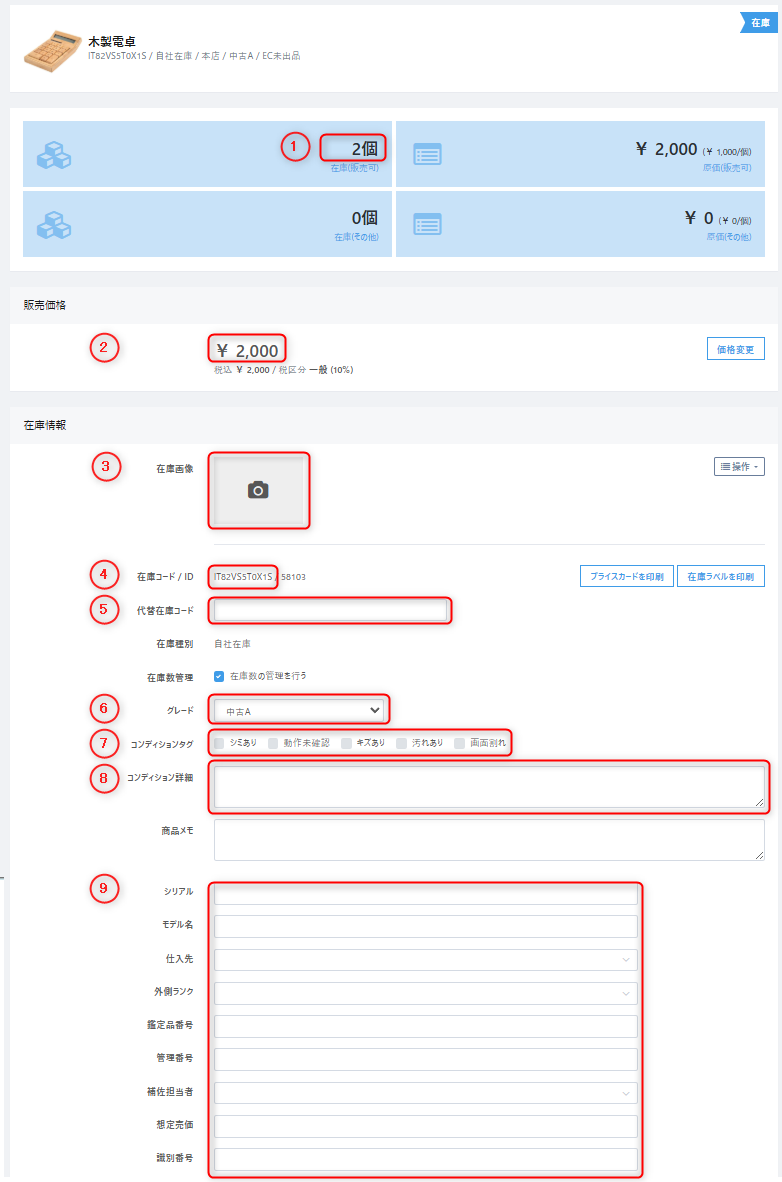
Task: Check the 汚れあり condition tag
Action: click(401, 743)
